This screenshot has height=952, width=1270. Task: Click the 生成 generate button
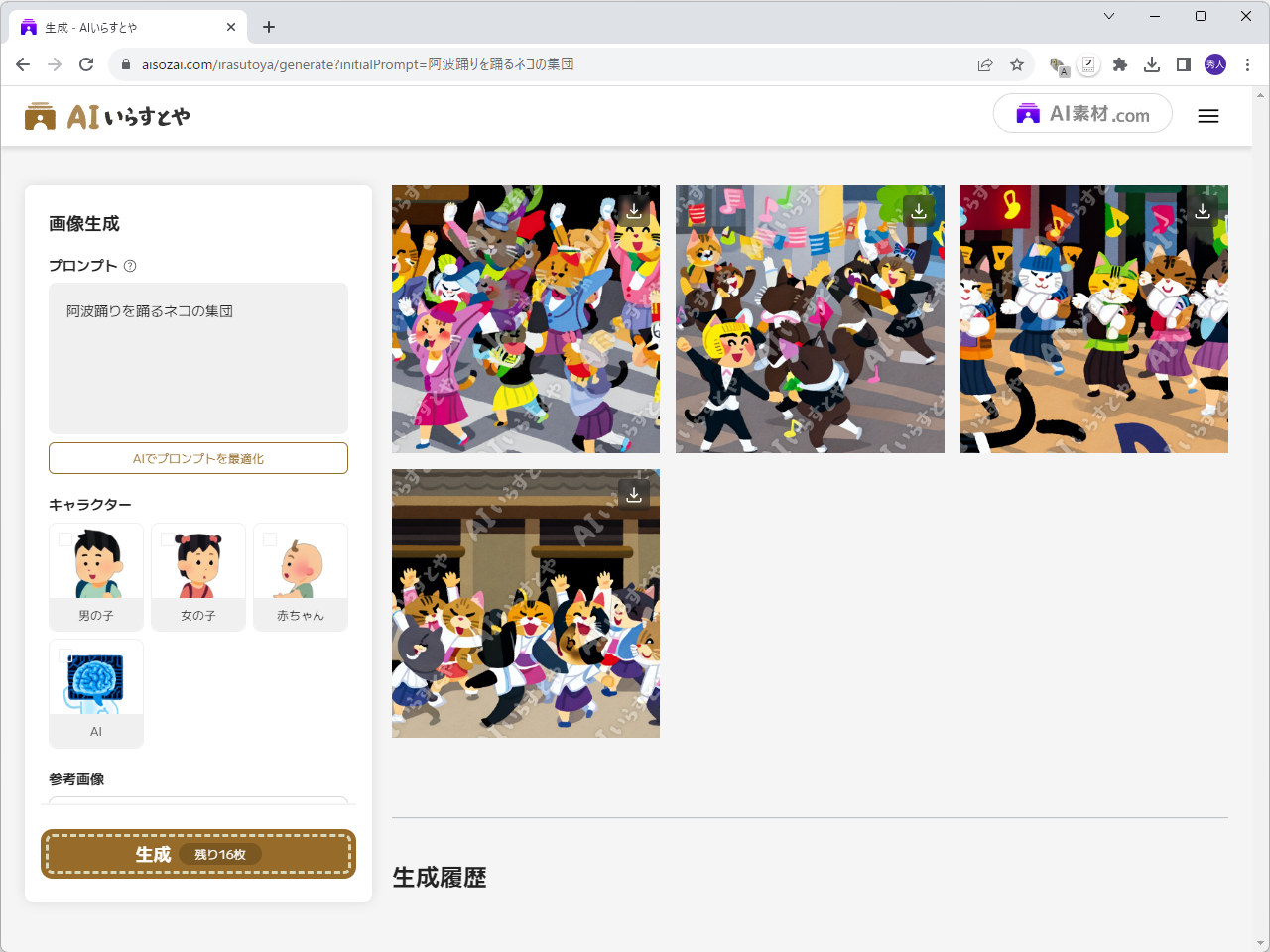197,854
